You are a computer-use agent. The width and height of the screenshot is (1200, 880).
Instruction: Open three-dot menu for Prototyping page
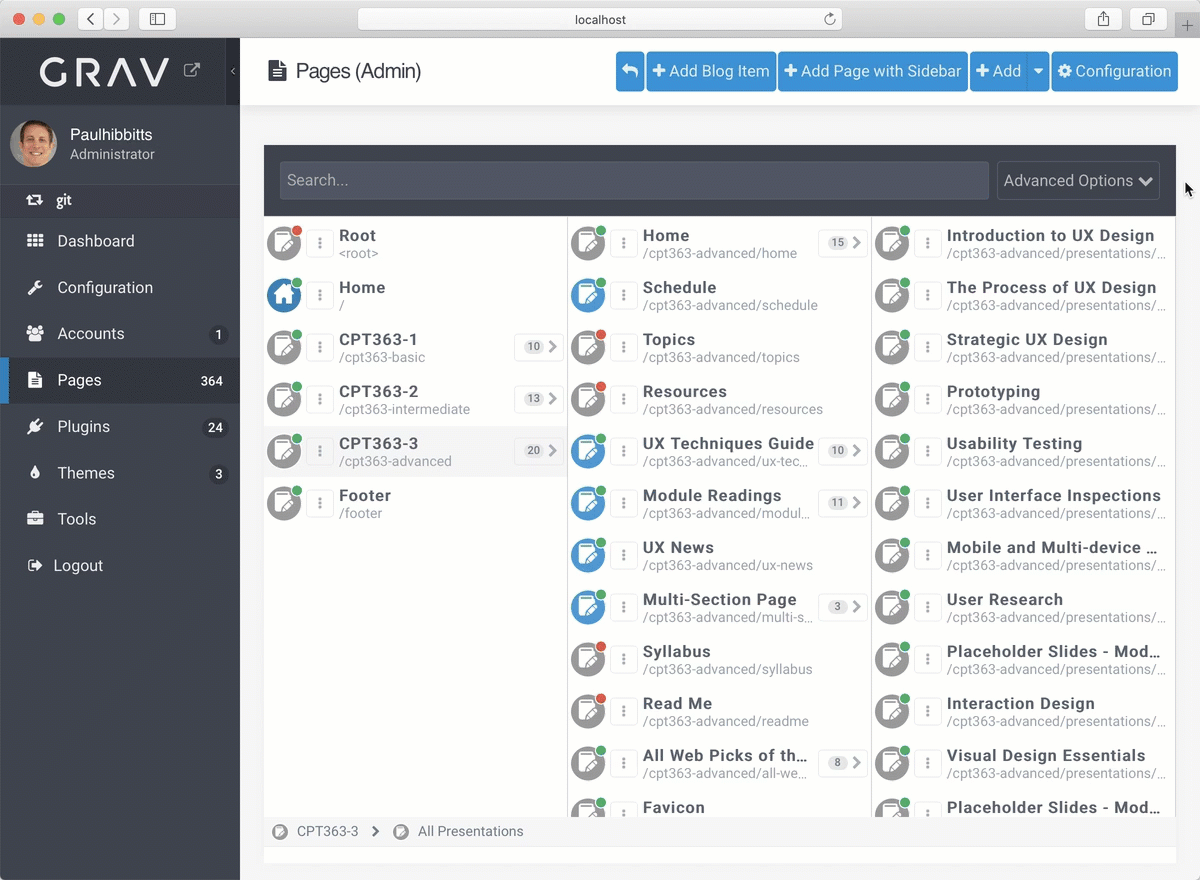(x=928, y=400)
